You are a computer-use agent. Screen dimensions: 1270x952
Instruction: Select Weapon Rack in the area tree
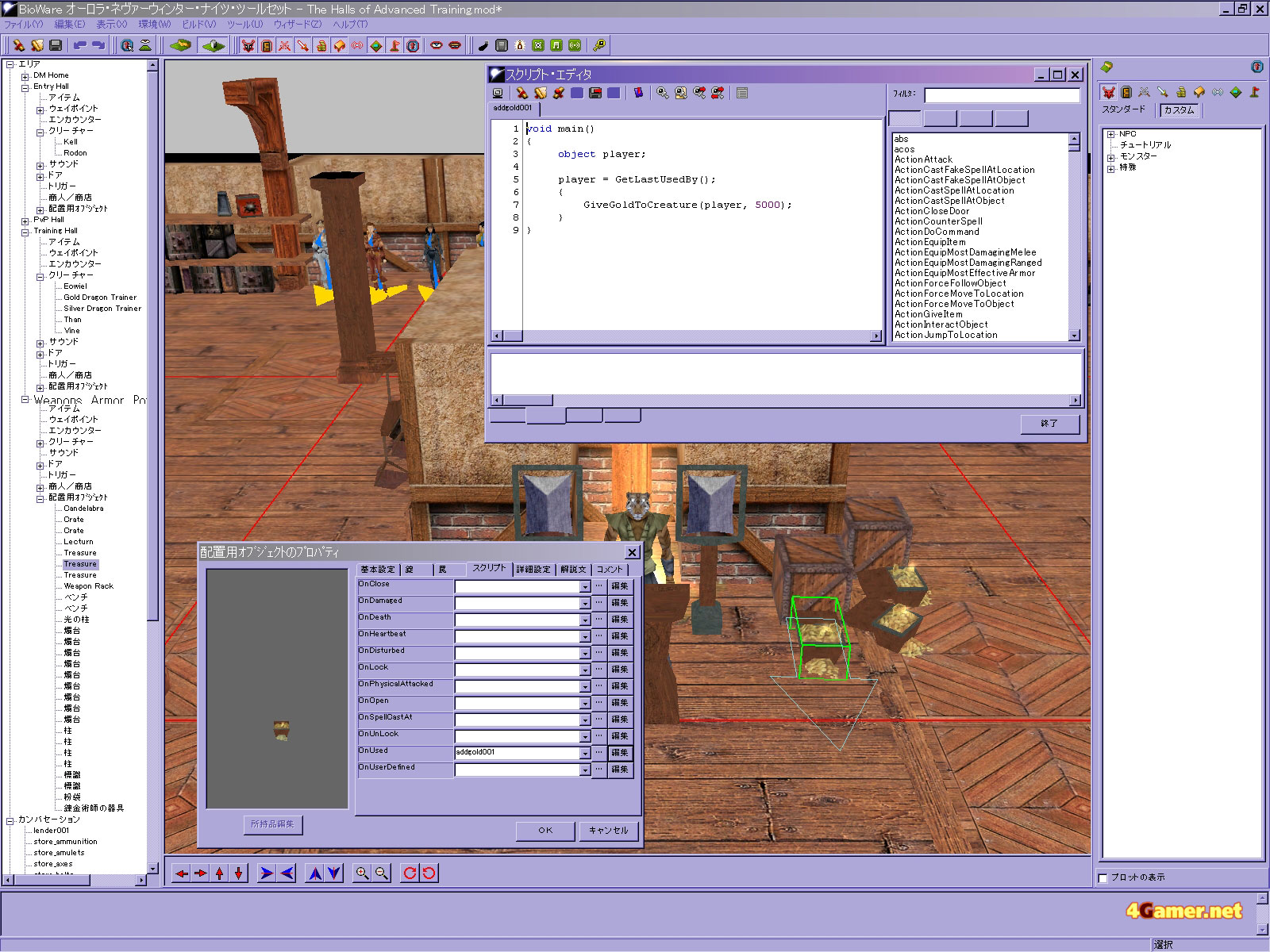coord(89,586)
